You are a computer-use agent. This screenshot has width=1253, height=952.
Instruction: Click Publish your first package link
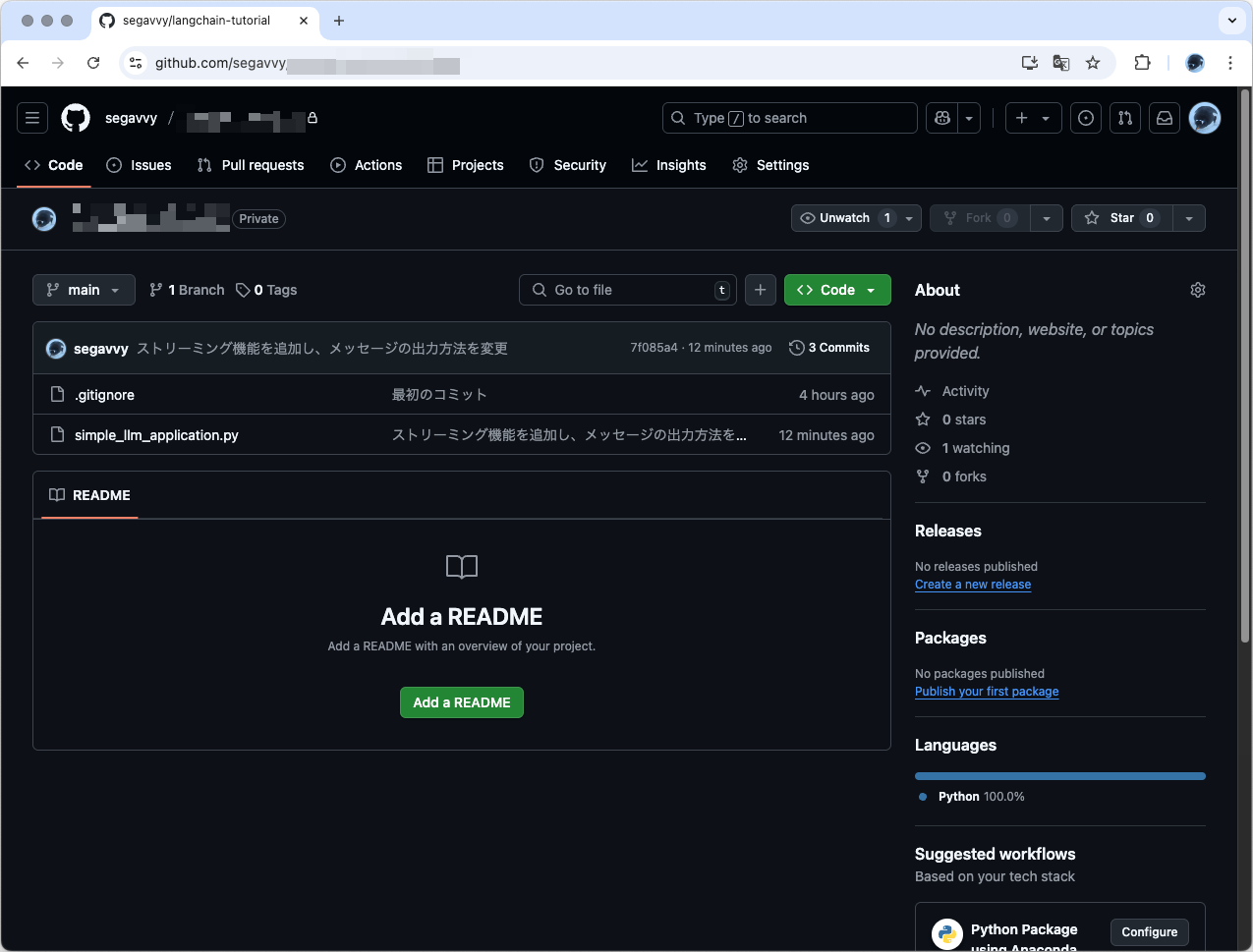pos(987,692)
